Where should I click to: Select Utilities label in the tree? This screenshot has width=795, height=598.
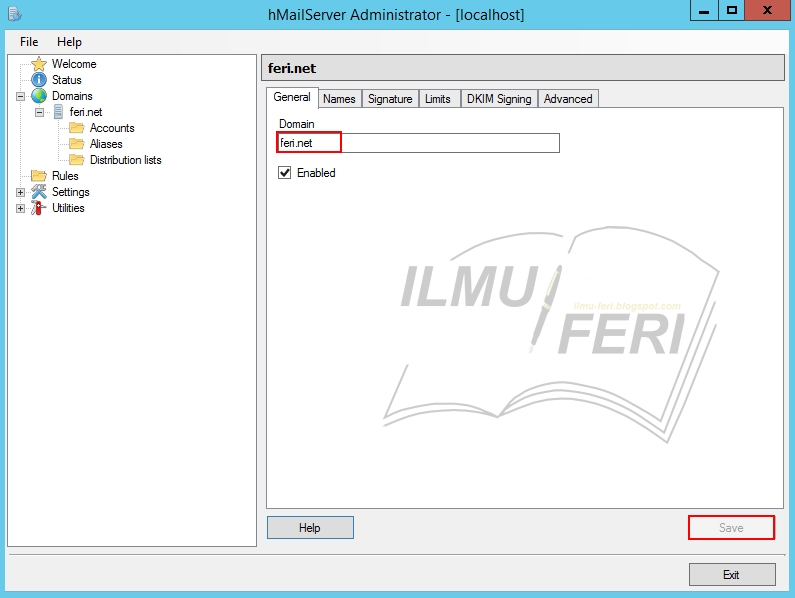click(x=68, y=207)
